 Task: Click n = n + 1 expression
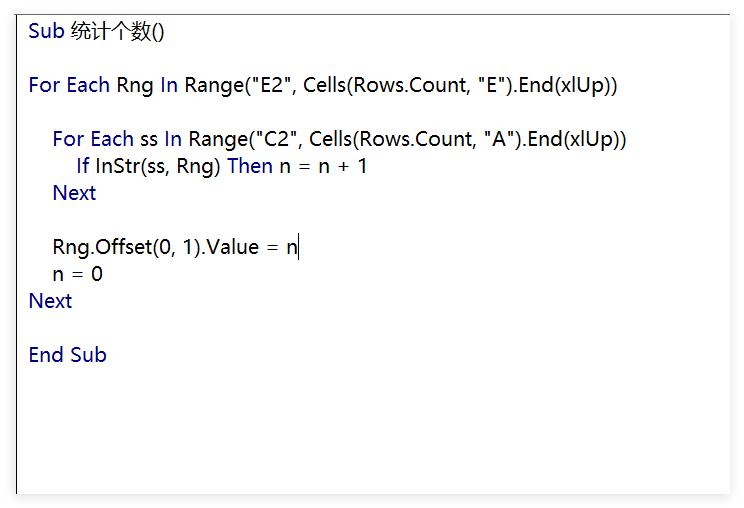coord(323,166)
